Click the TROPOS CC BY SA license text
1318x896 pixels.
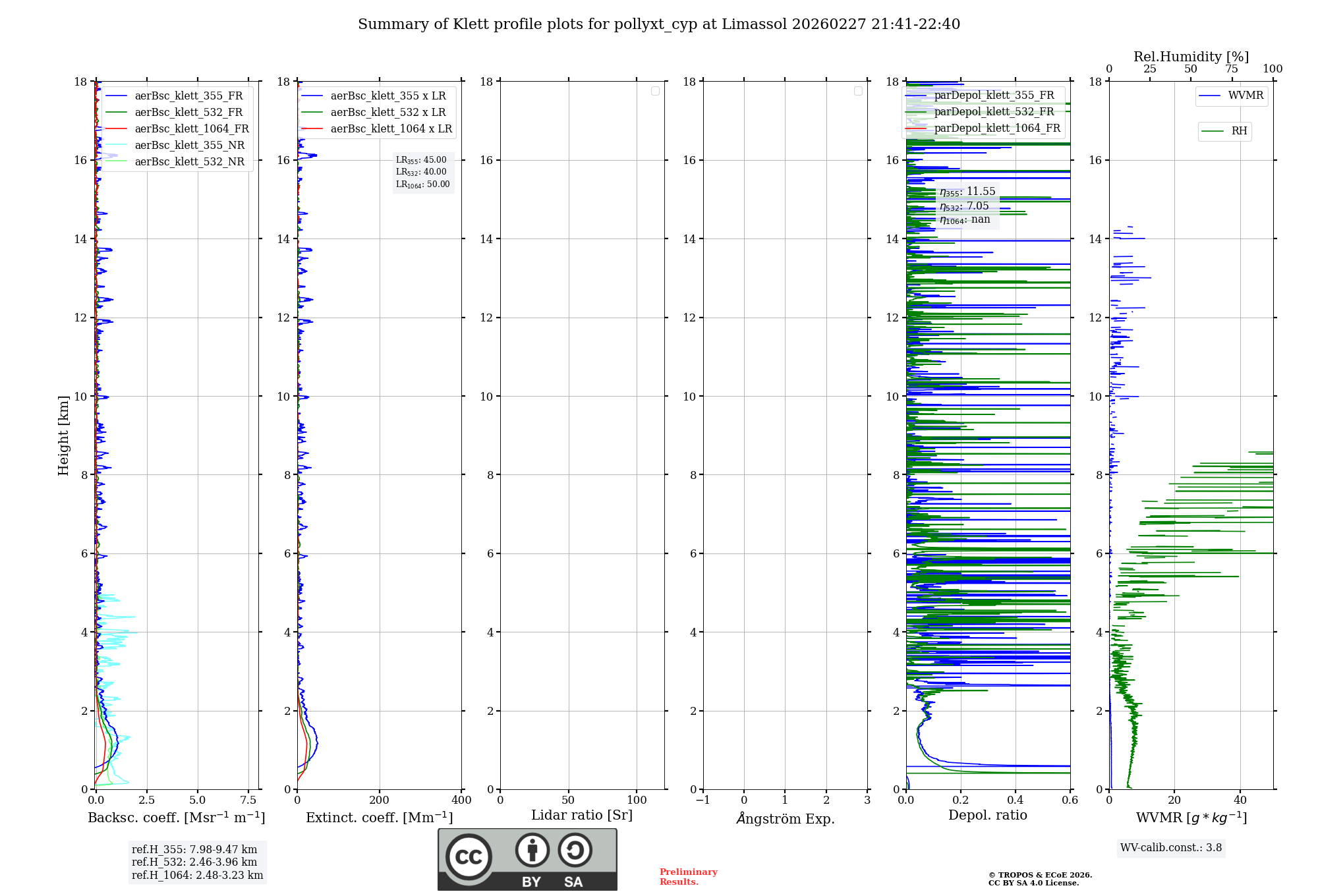[x=1039, y=879]
